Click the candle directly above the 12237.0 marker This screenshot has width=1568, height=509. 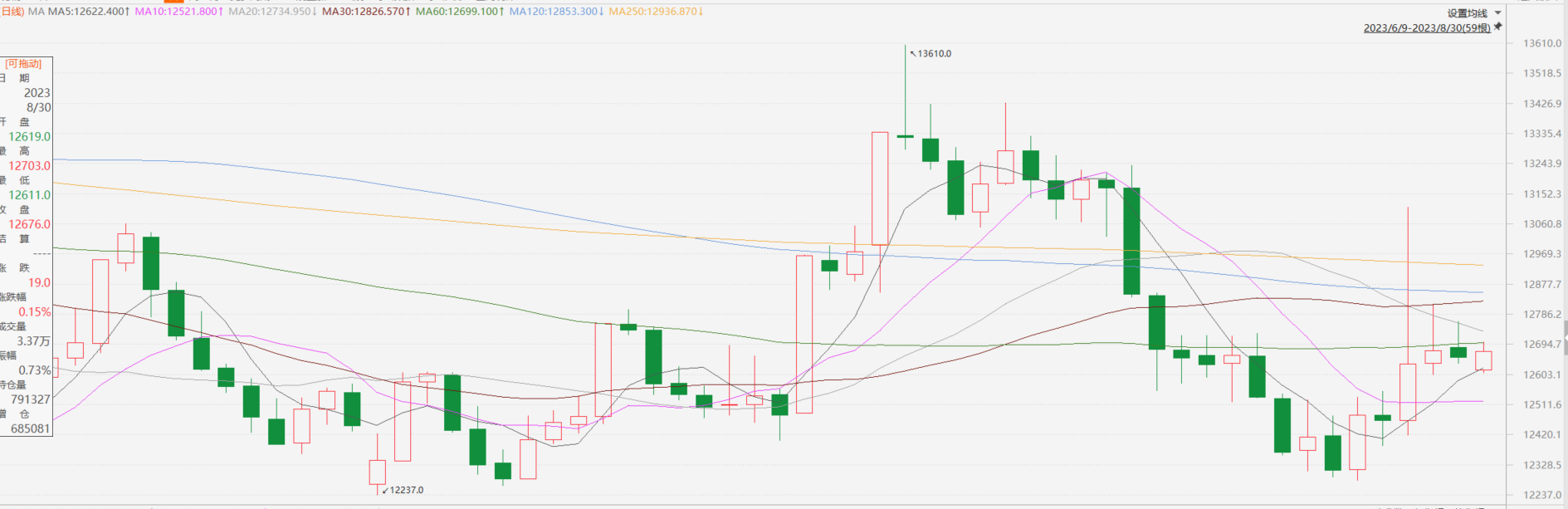(x=378, y=472)
